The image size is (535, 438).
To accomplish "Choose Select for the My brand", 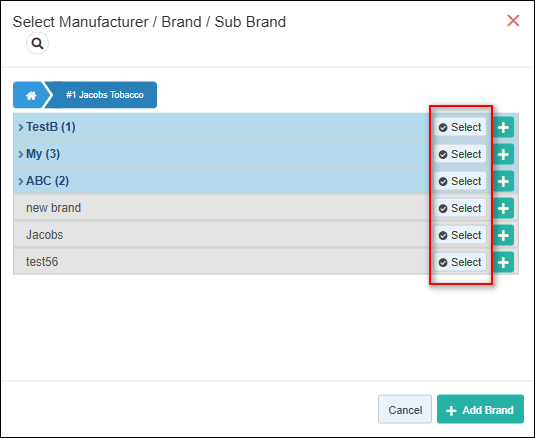I will [x=460, y=154].
